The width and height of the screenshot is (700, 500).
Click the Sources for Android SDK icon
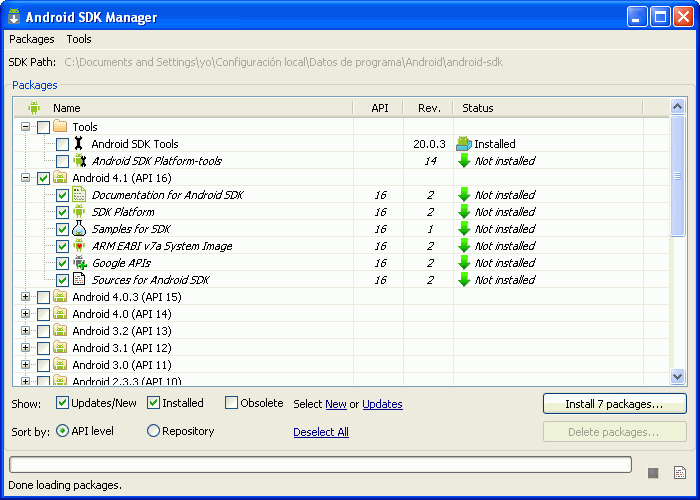(79, 279)
